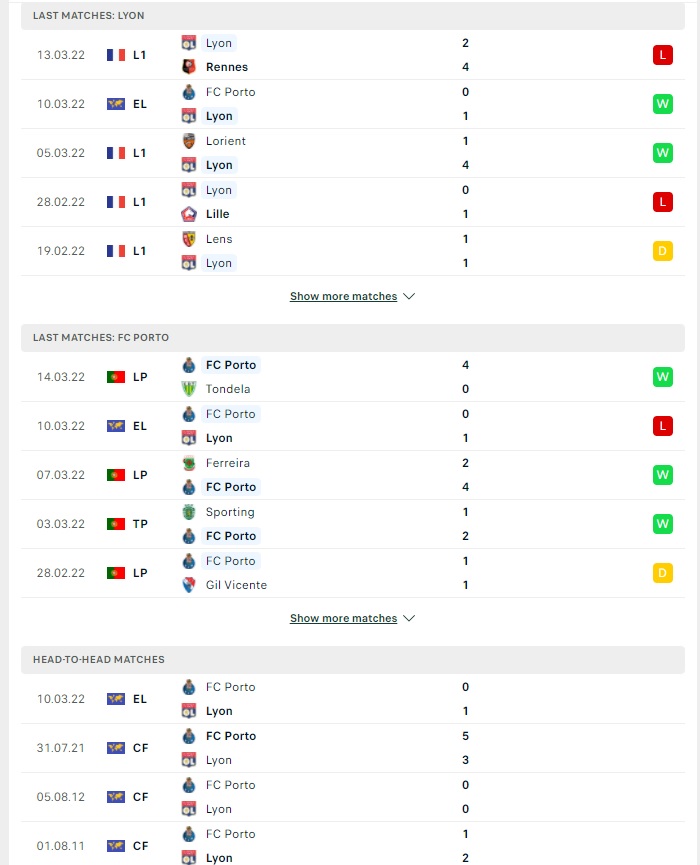The width and height of the screenshot is (700, 865).
Task: Click the Lille club crest
Action: click(x=189, y=214)
